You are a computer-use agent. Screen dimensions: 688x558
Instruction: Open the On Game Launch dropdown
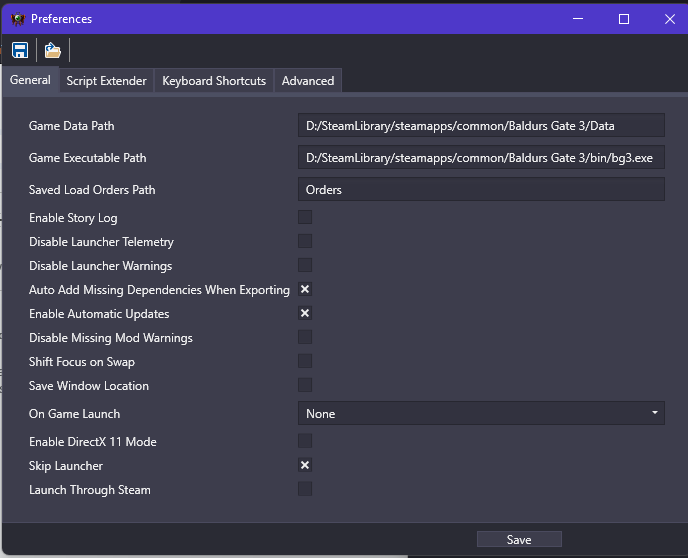pos(481,413)
